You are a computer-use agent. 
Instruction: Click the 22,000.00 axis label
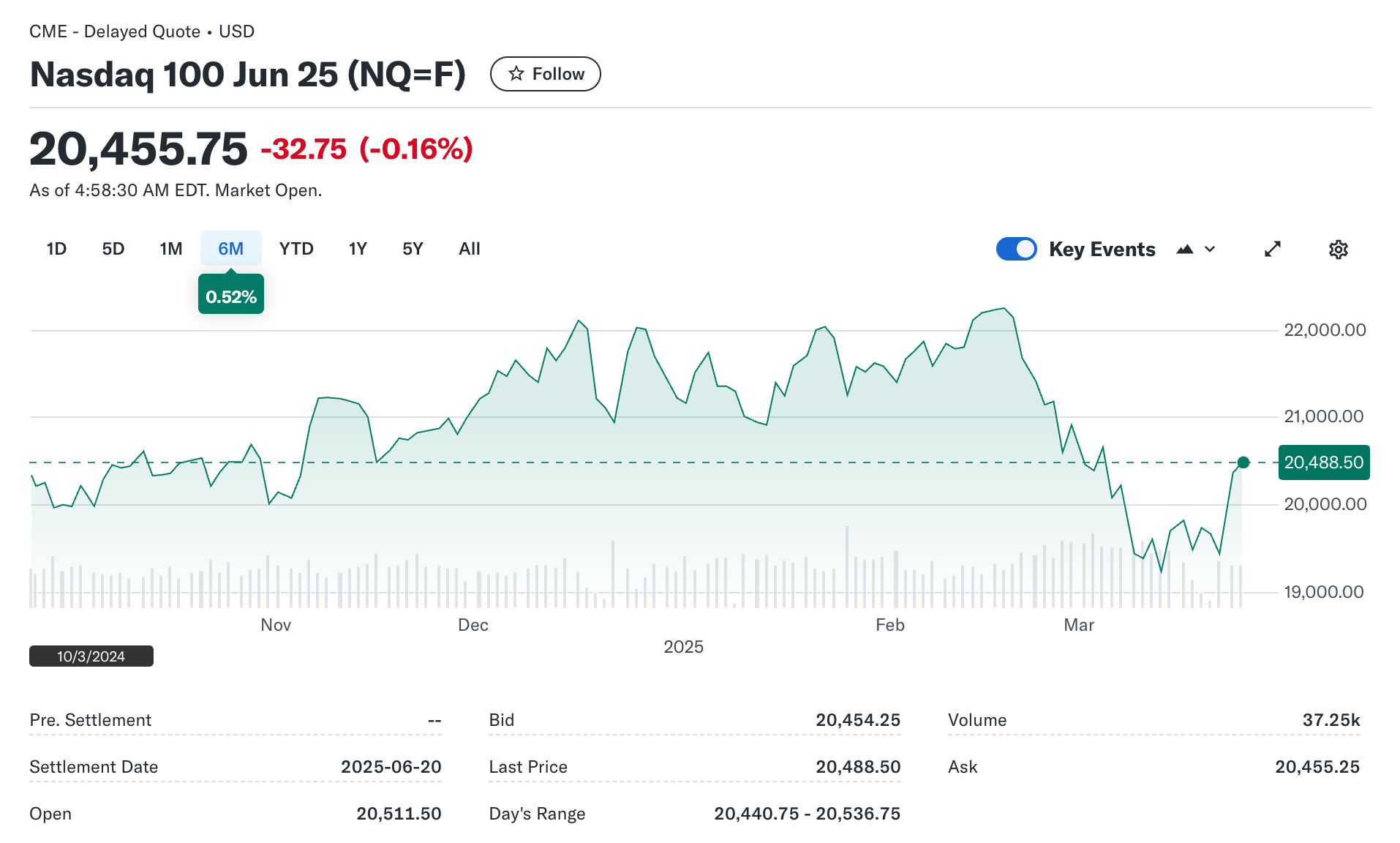(1325, 330)
